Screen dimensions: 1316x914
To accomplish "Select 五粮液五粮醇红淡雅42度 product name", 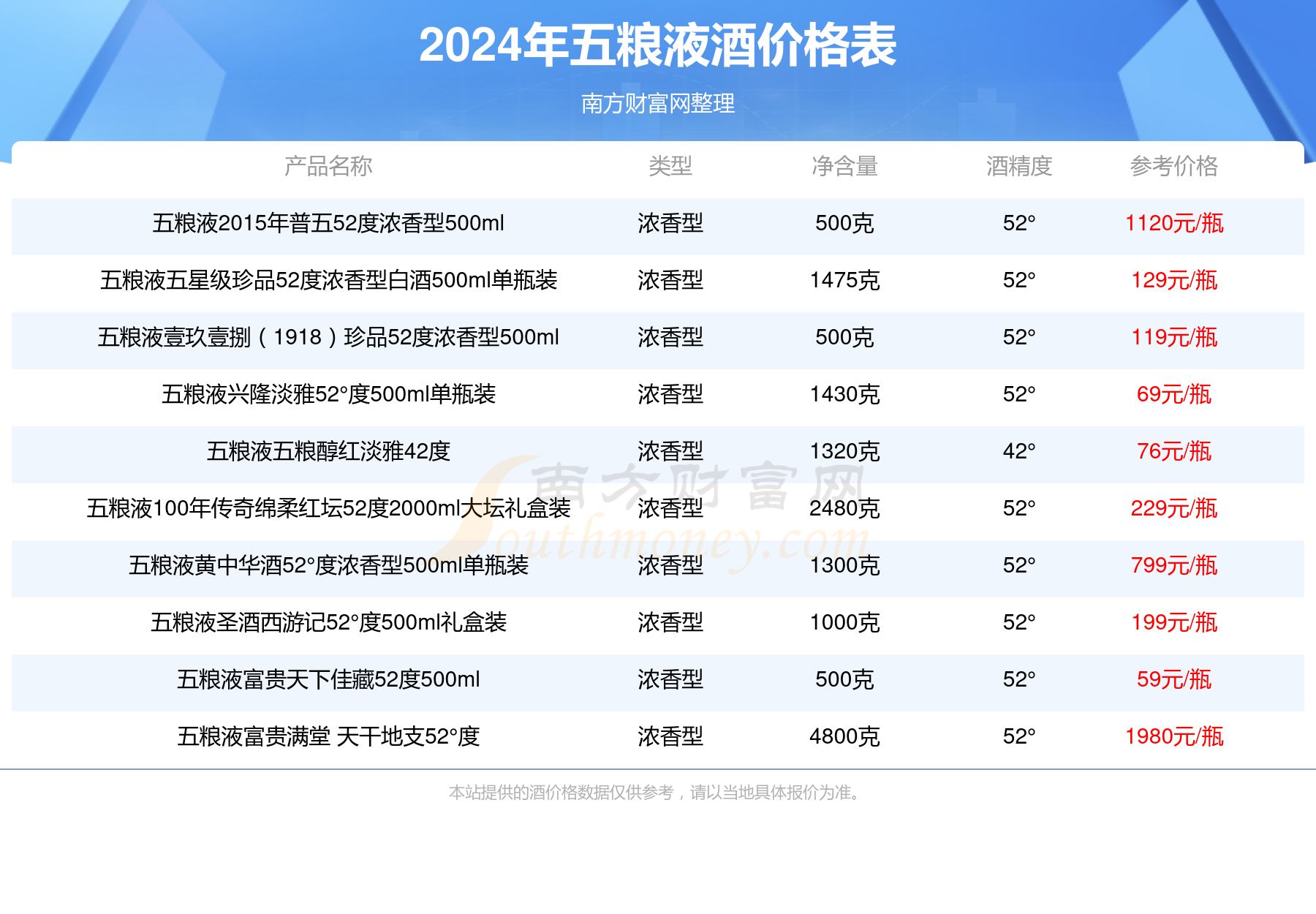I will click(x=328, y=451).
